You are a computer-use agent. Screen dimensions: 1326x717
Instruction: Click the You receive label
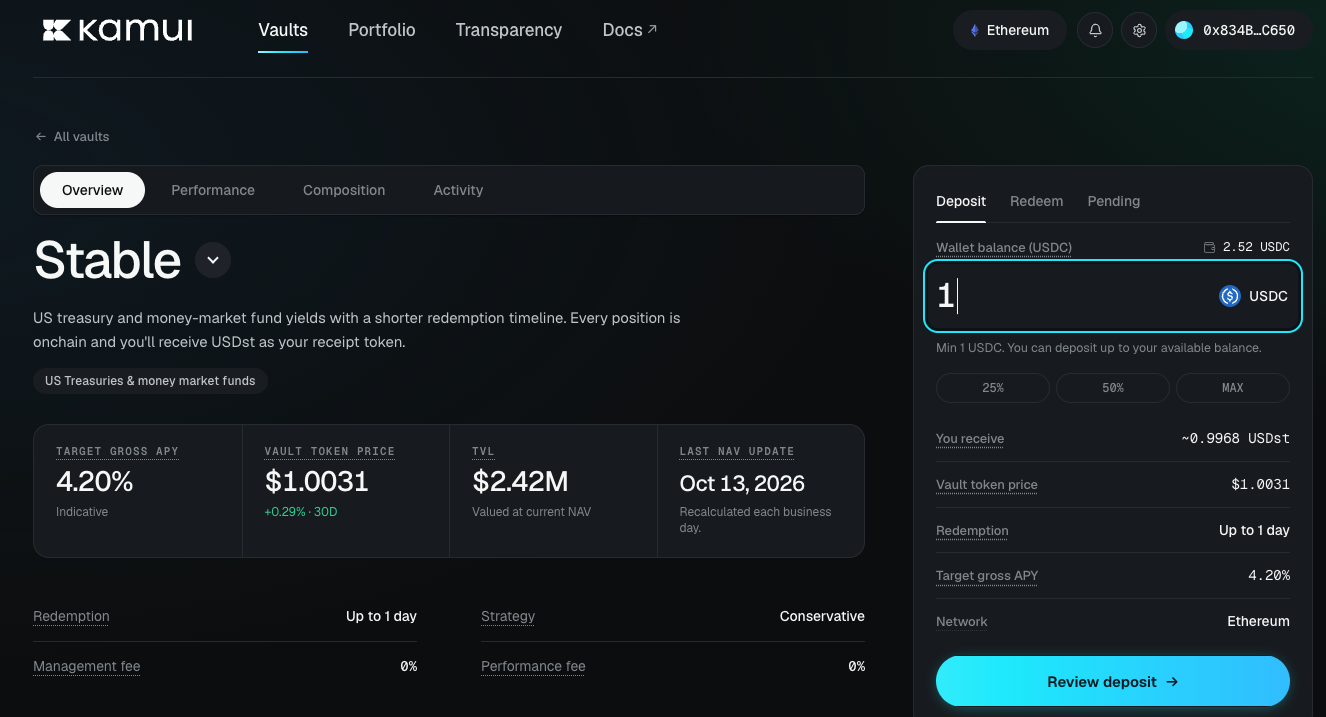[x=970, y=438]
